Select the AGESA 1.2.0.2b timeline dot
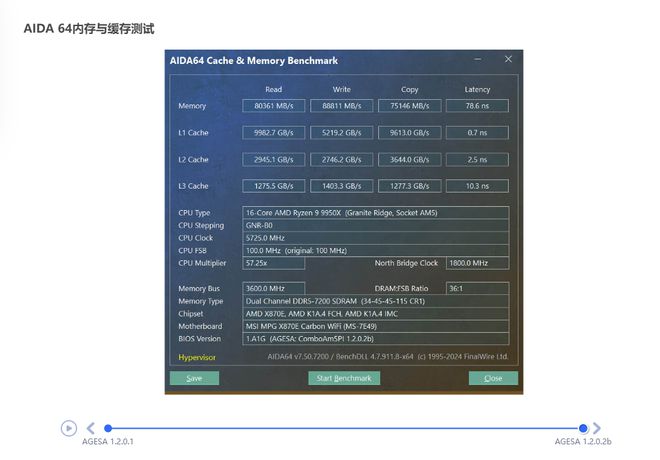 (x=583, y=428)
